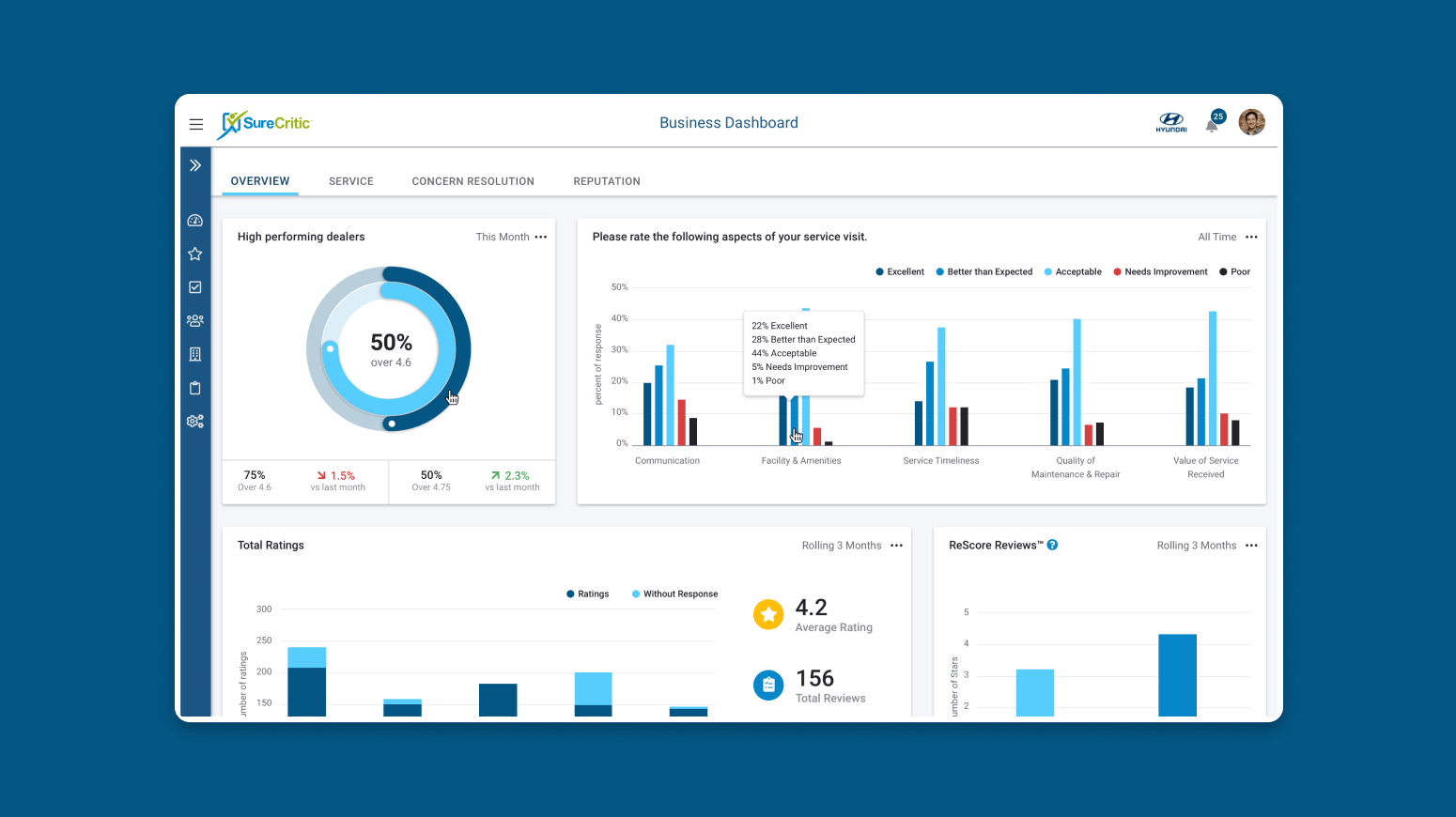1456x817 pixels.
Task: Click the dark blue outer donut ring
Action: [x=462, y=350]
